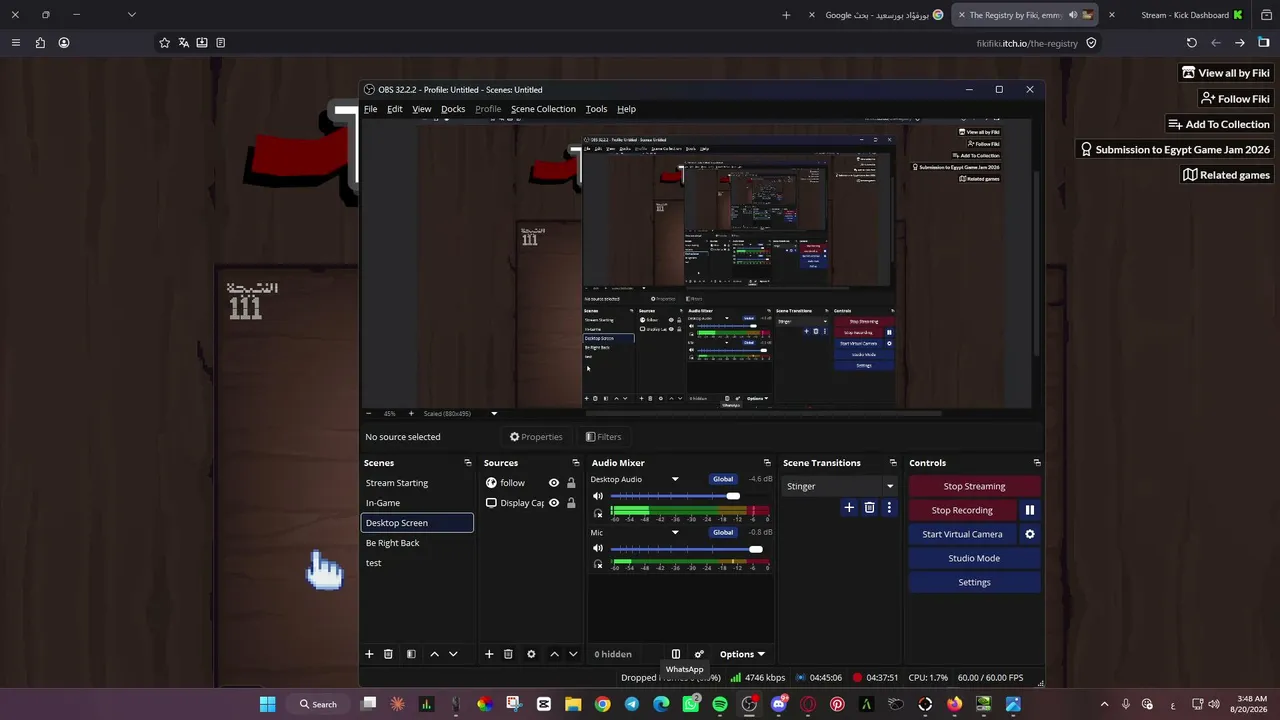Open the File menu in OBS
Screen dimensions: 1280x720
[x=370, y=109]
